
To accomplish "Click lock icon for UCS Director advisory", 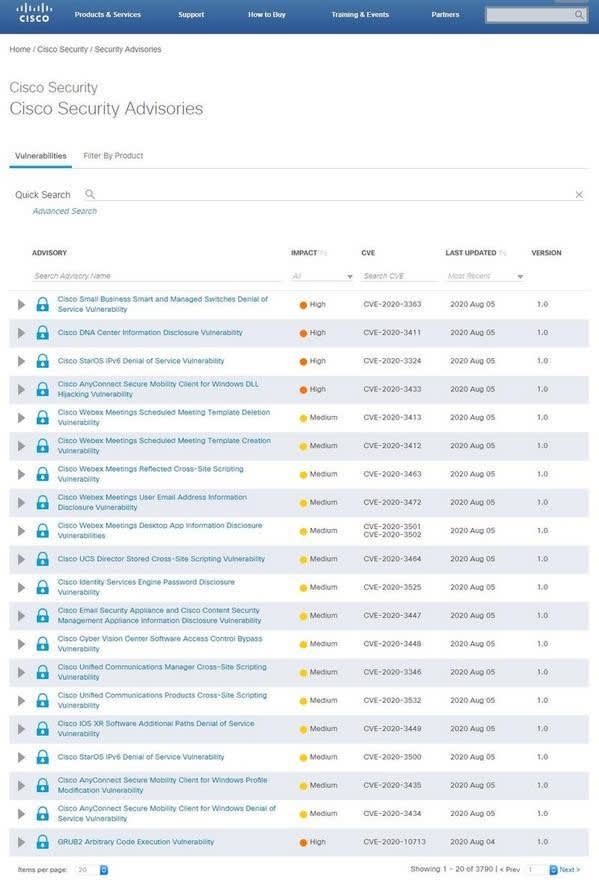I will click(x=42, y=559).
